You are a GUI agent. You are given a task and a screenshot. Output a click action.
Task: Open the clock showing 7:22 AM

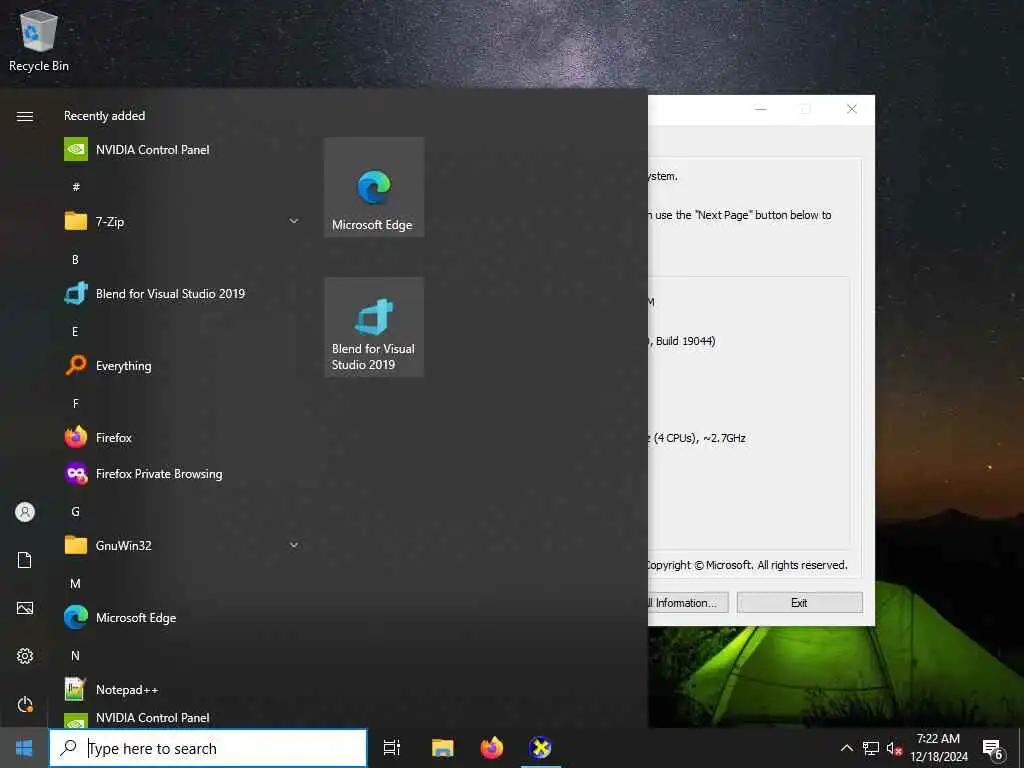[x=938, y=748]
